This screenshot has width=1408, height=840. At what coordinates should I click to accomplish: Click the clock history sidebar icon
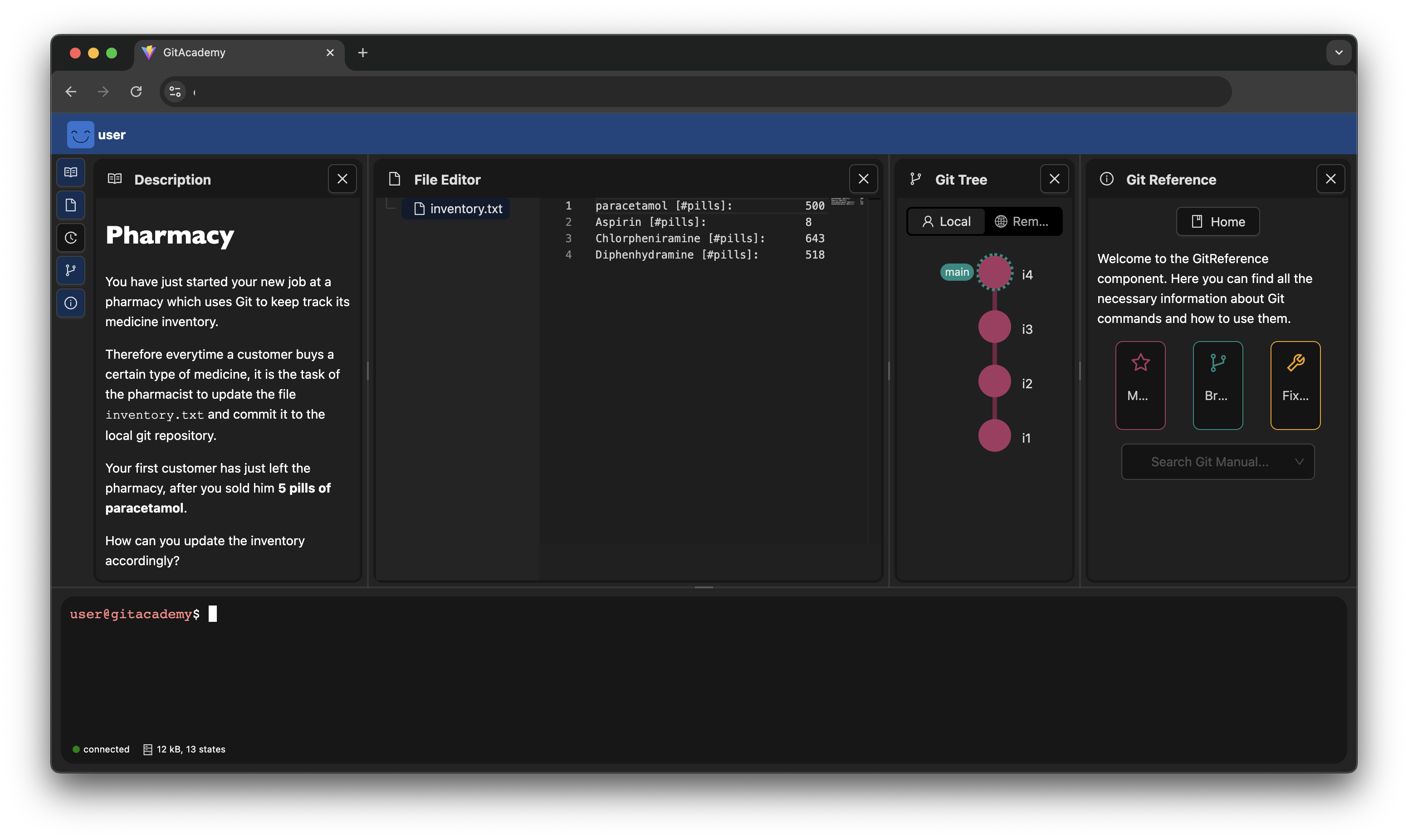click(x=71, y=238)
